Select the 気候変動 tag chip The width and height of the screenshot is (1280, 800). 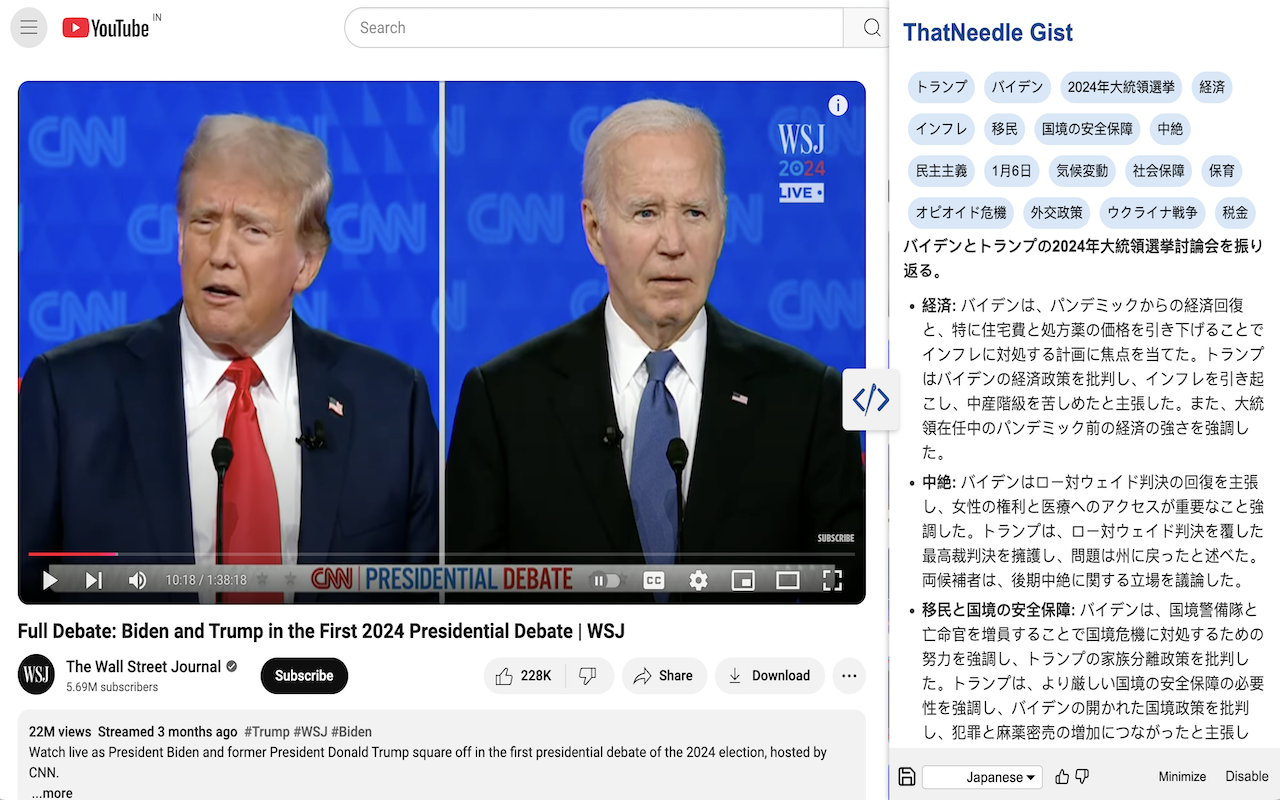(x=1082, y=171)
